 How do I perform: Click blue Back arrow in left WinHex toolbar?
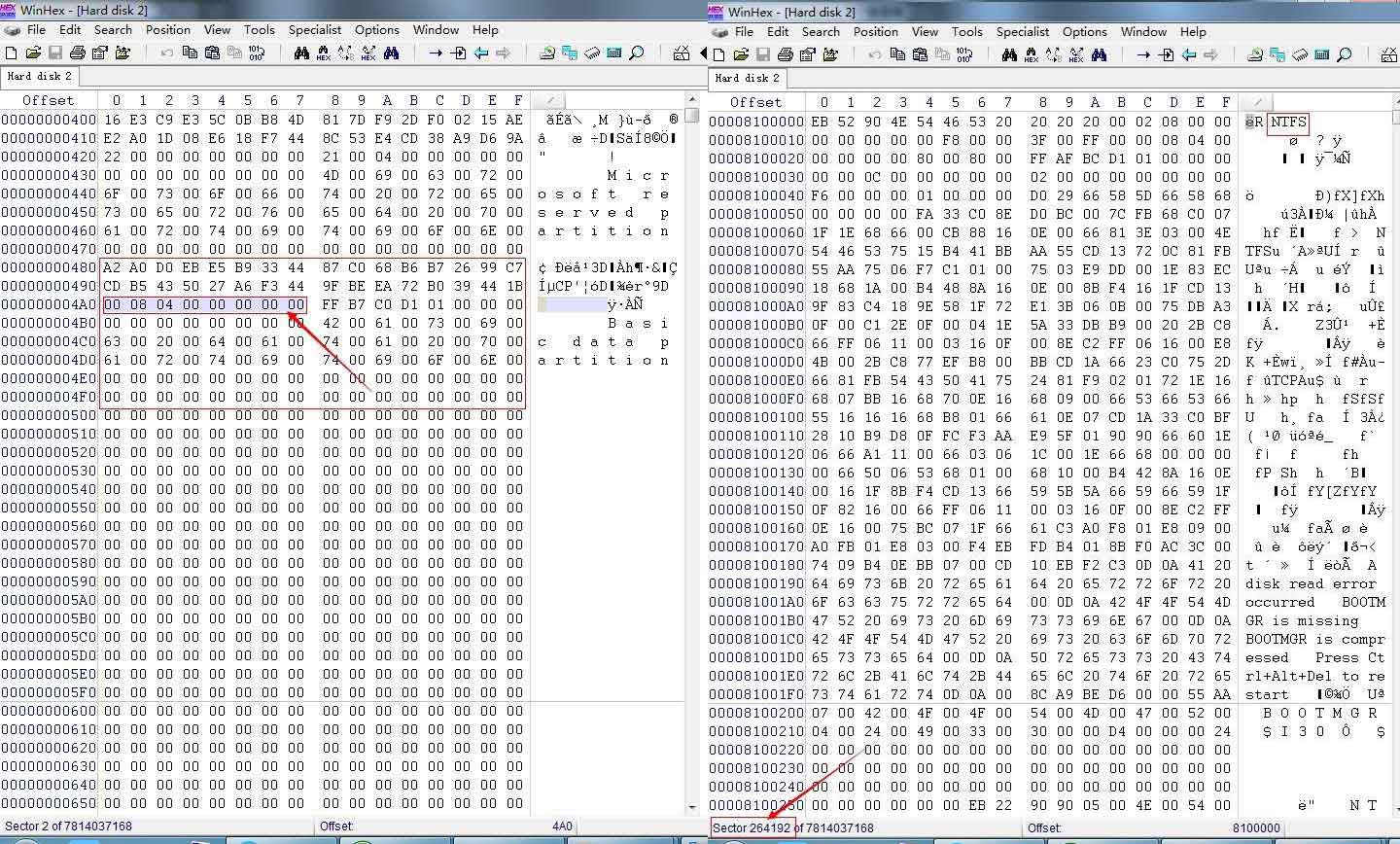point(480,53)
